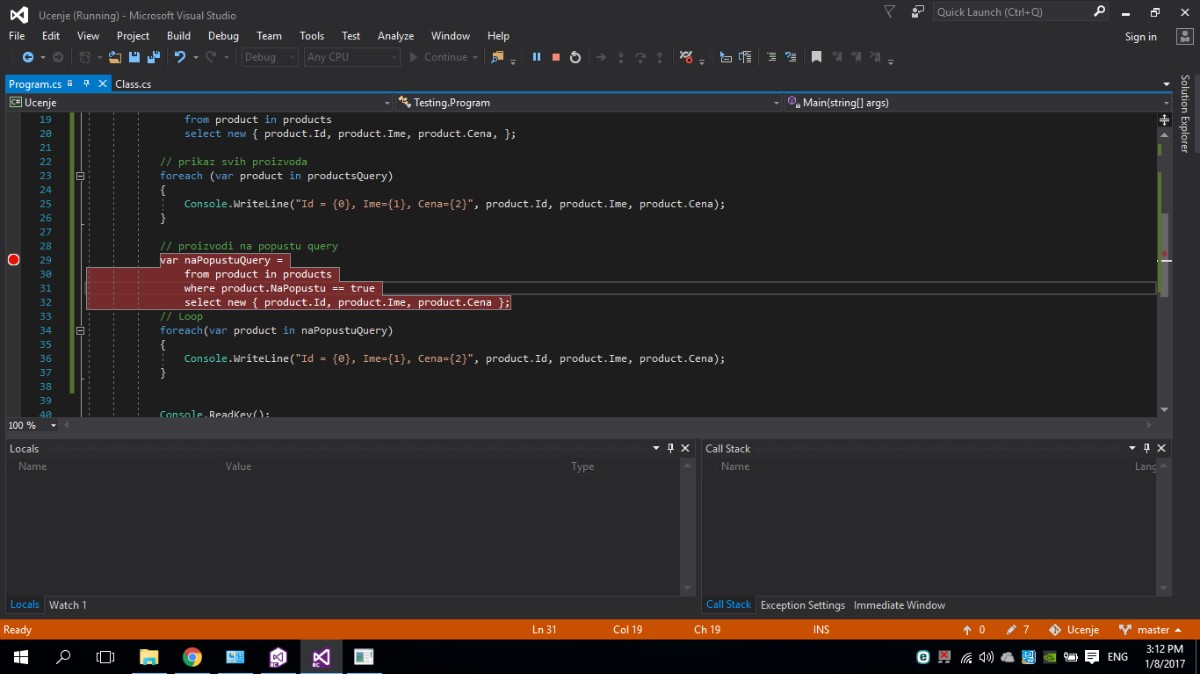Open the Debug menu
This screenshot has width=1200, height=674.
pyautogui.click(x=223, y=36)
